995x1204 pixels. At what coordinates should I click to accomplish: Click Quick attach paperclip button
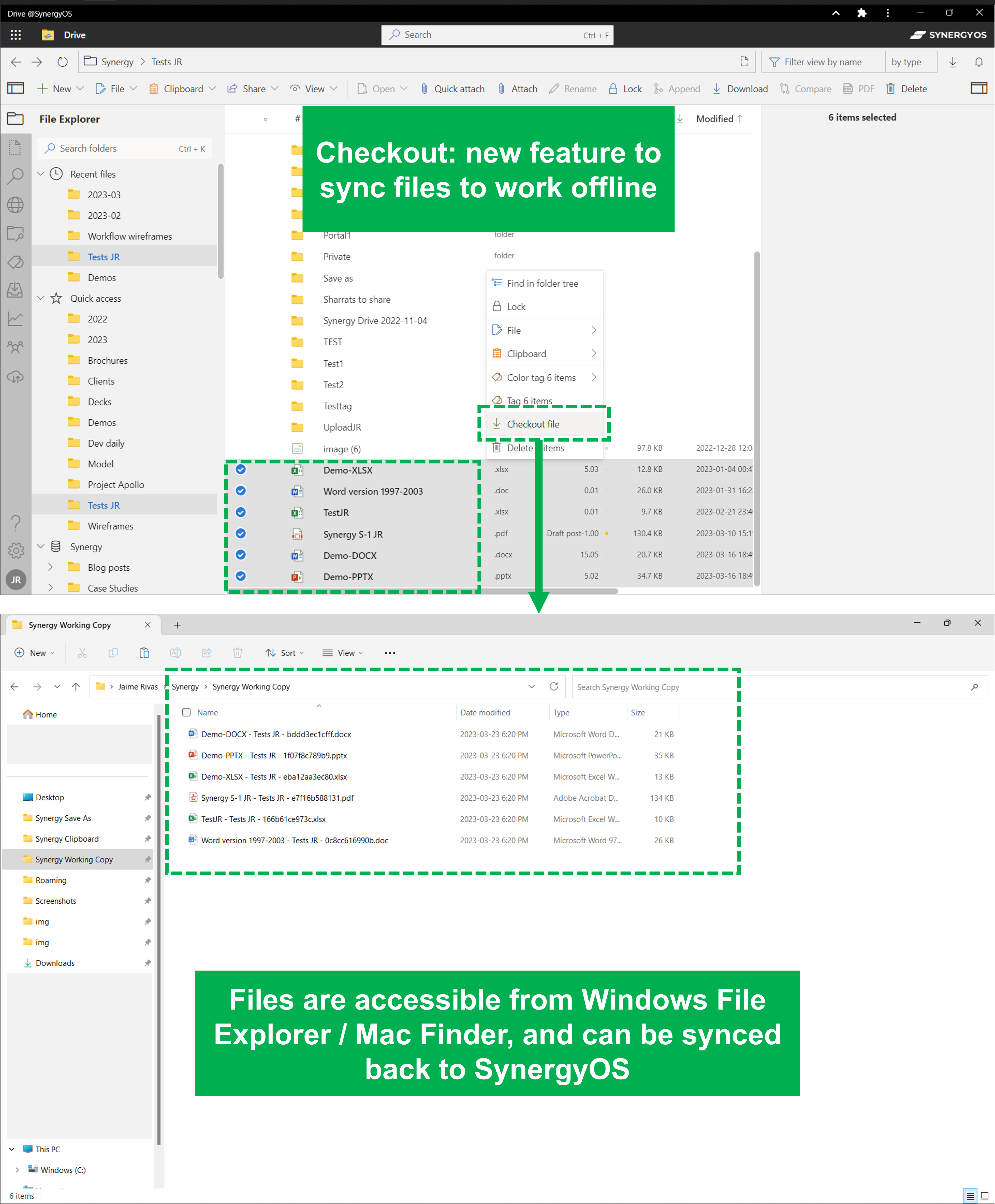pos(453,89)
